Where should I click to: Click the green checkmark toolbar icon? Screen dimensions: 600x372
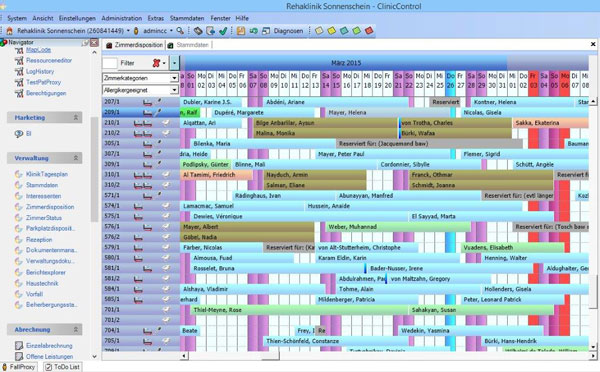(223, 31)
